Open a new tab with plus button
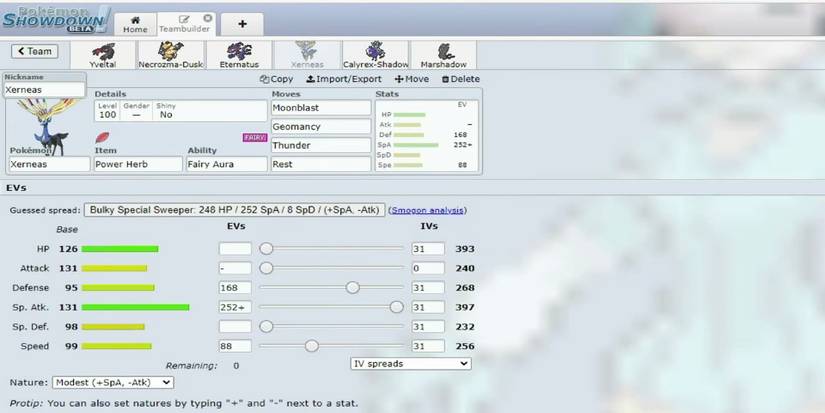The height and width of the screenshot is (413, 825). point(242,24)
